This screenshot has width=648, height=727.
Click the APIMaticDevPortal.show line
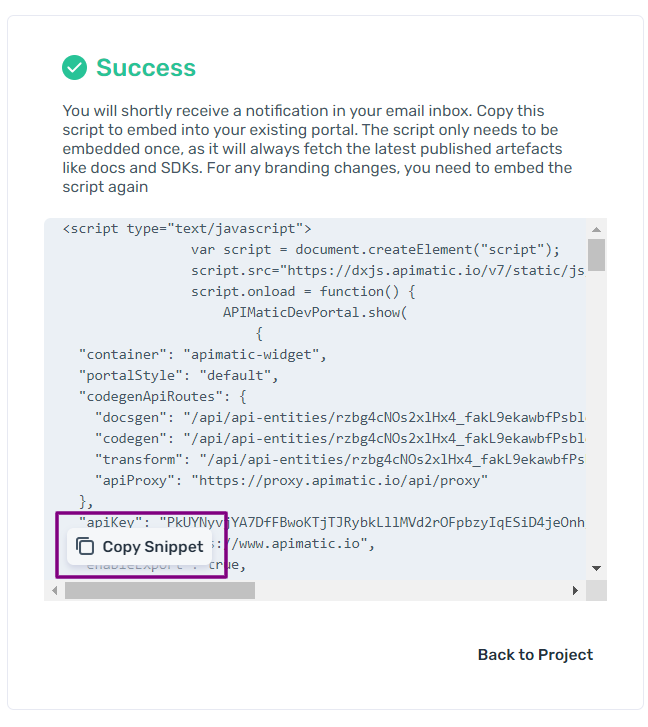coord(315,313)
